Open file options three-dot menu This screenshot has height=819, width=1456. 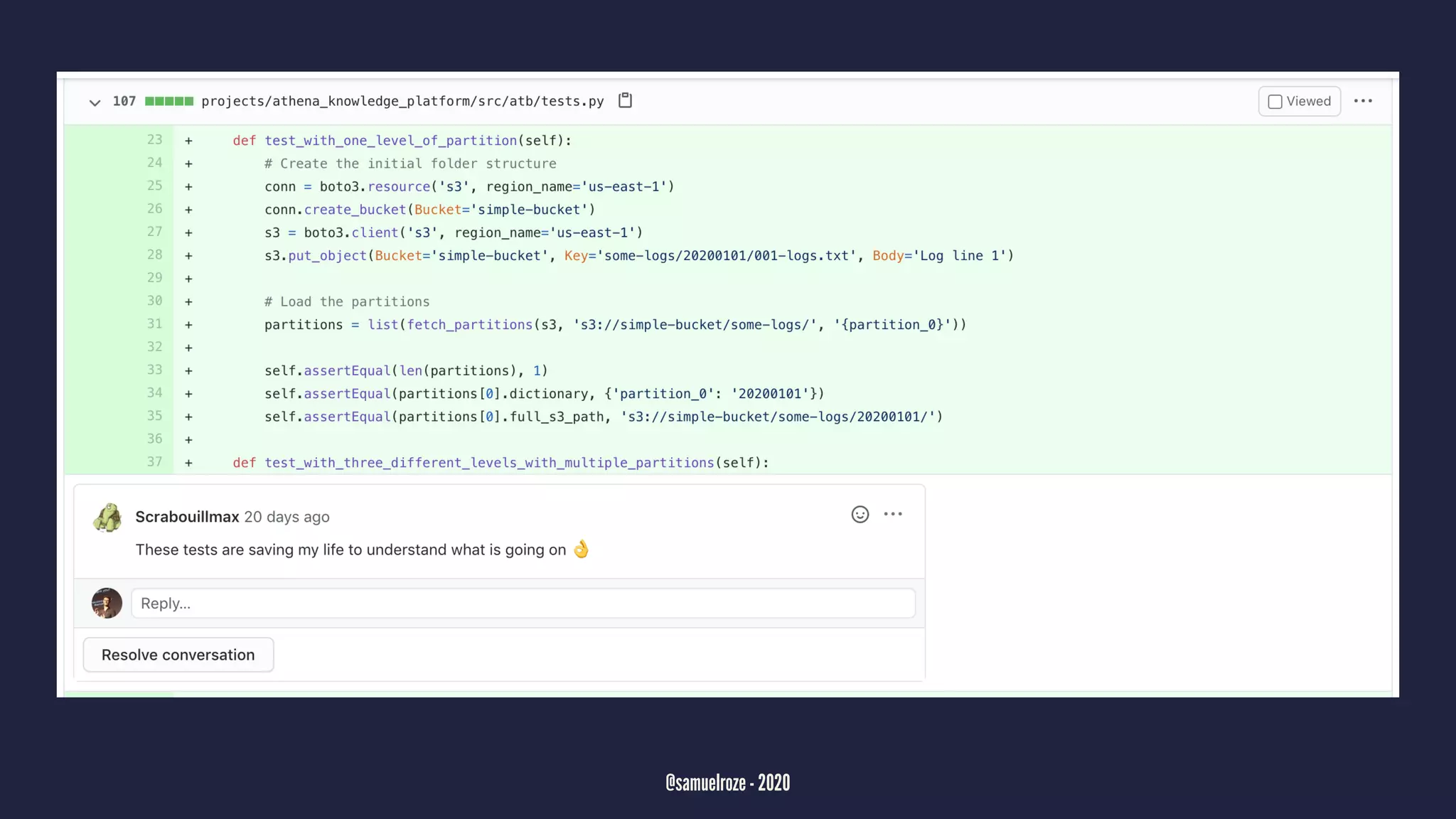[x=1363, y=101]
